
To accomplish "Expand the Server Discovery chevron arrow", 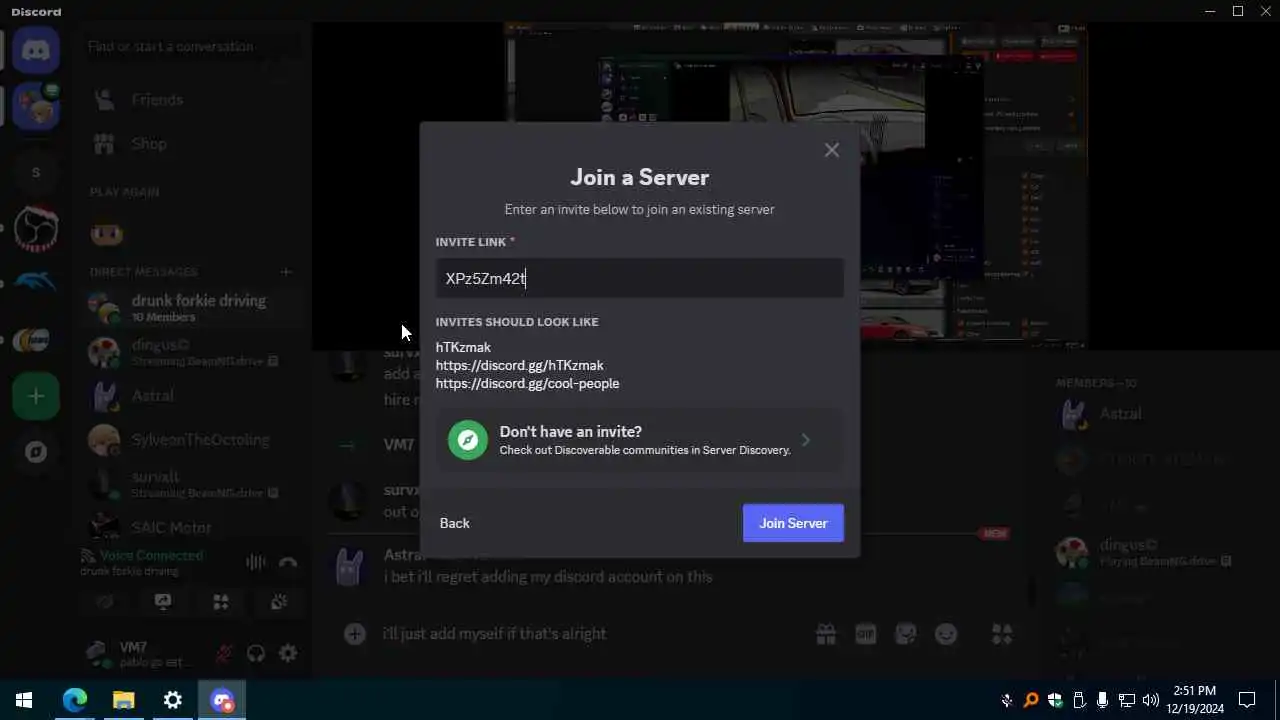I will (x=806, y=440).
